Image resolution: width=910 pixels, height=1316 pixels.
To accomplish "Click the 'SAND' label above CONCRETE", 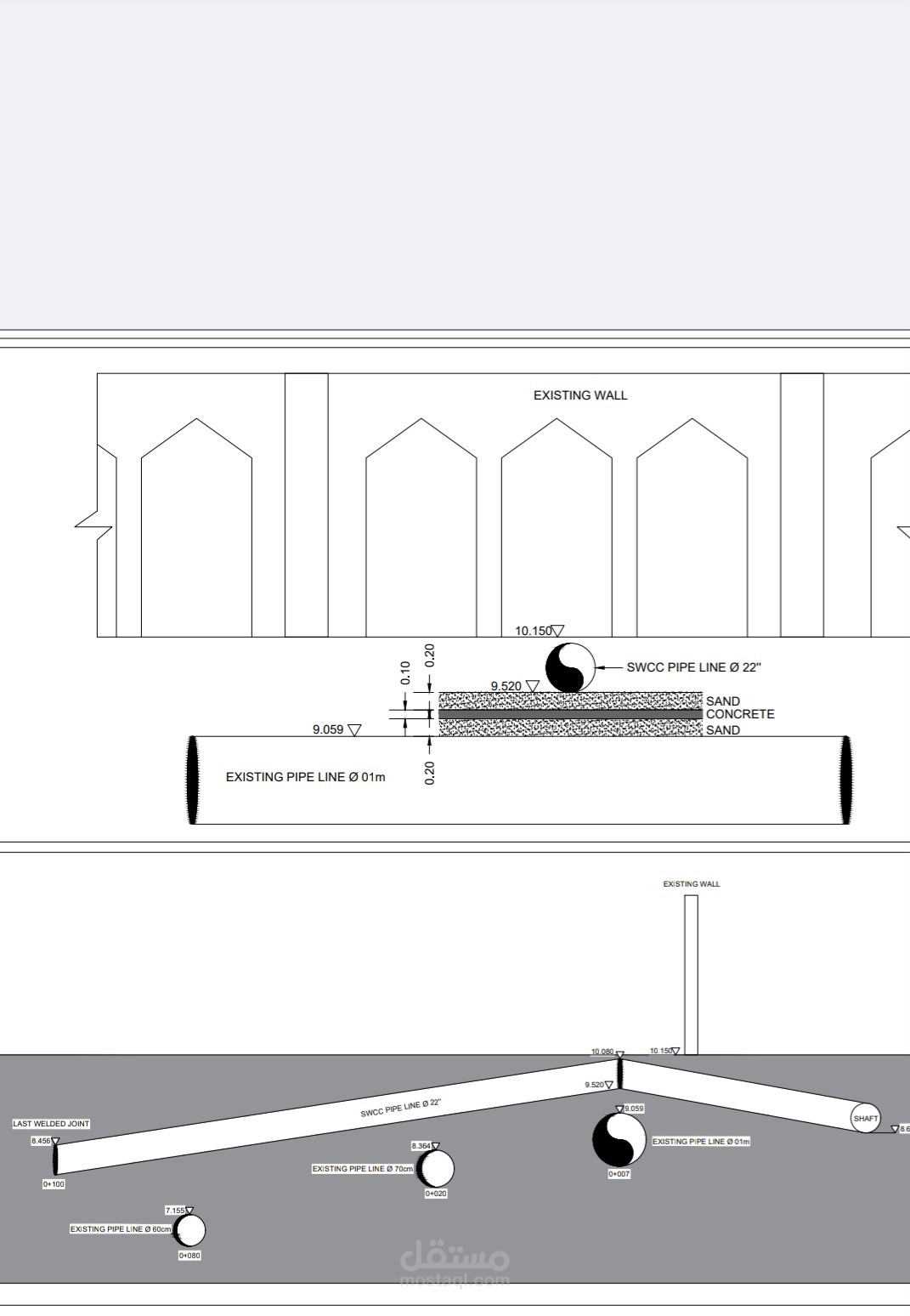I will 723,701.
